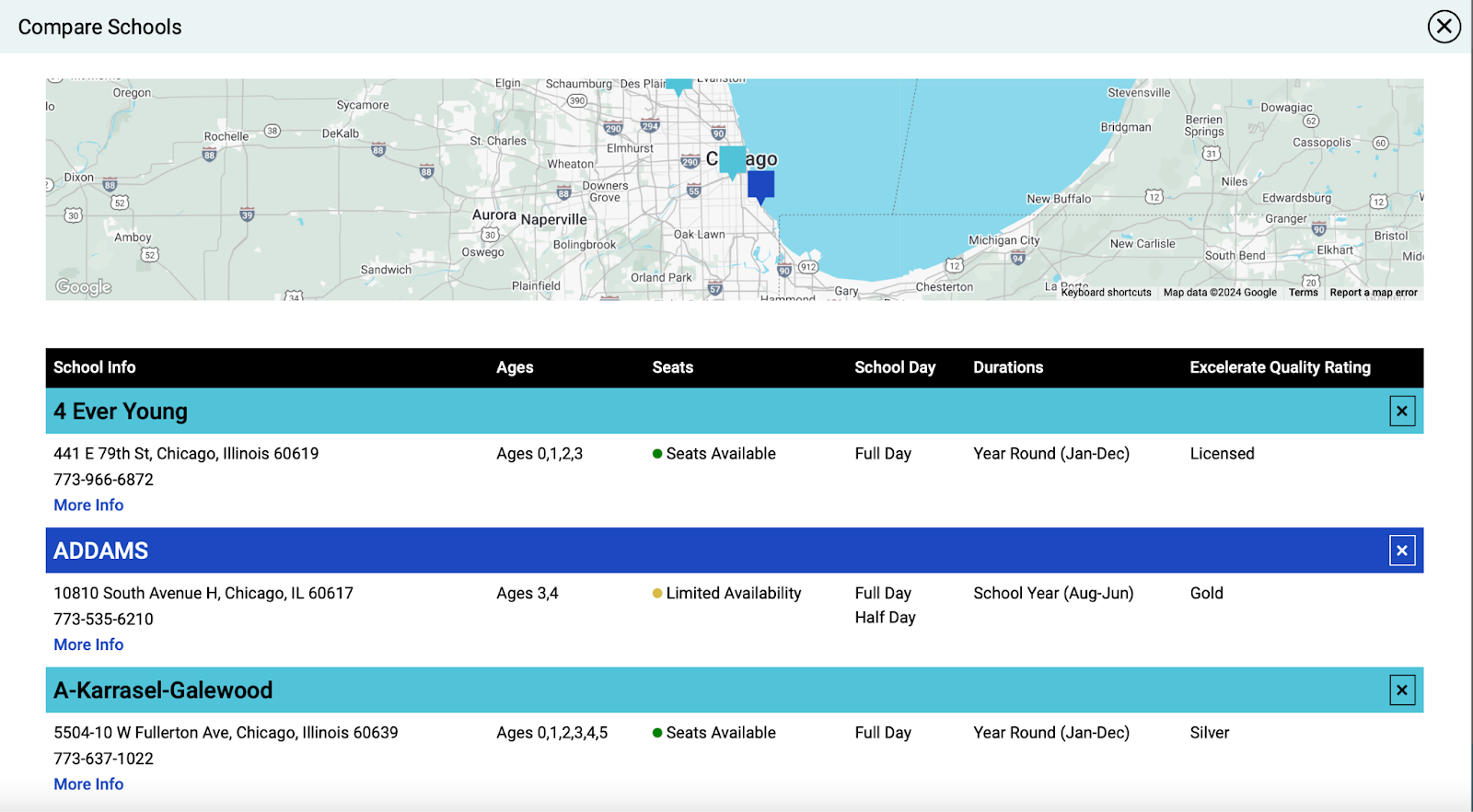Remove 4 Ever Young from comparison

click(1401, 412)
